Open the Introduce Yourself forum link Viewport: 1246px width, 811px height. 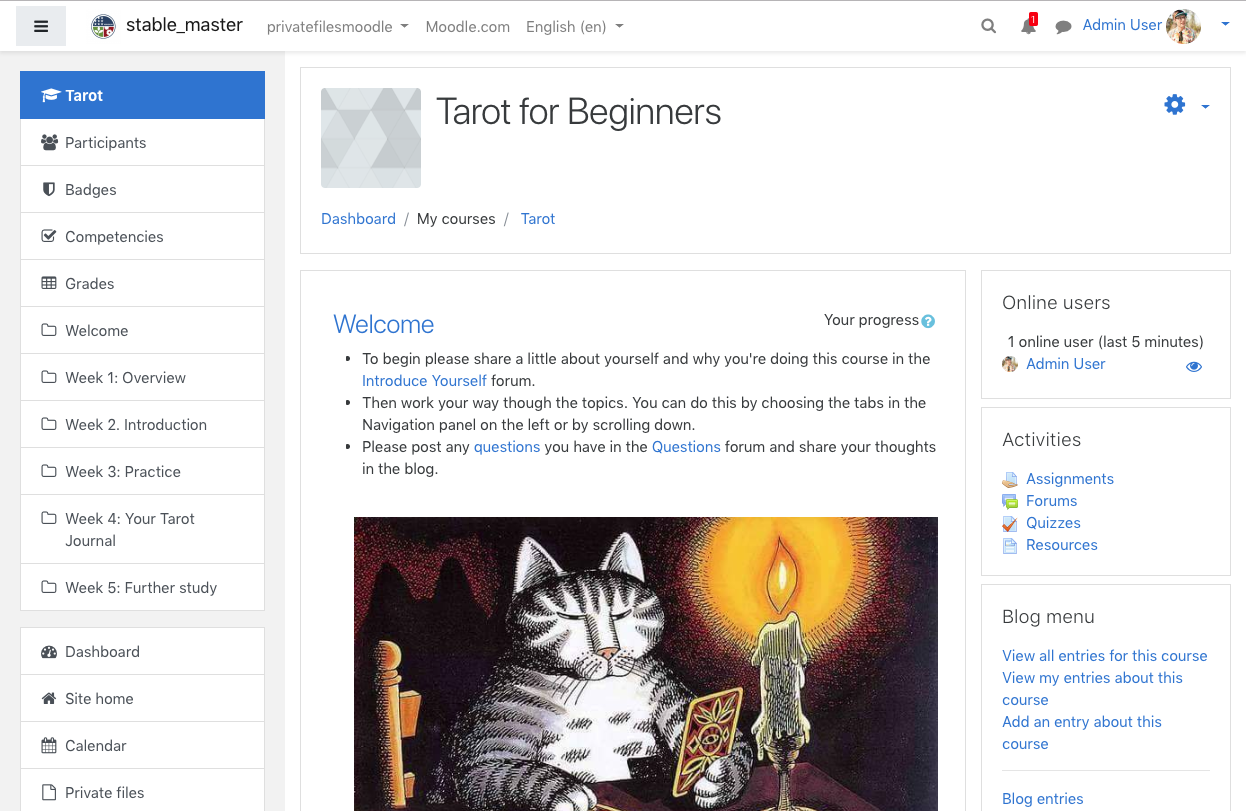[424, 381]
